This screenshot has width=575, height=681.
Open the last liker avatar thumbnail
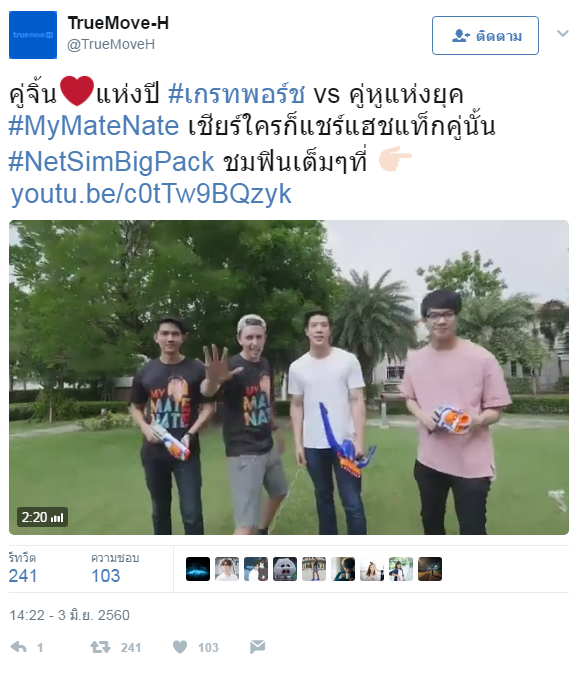pos(430,569)
